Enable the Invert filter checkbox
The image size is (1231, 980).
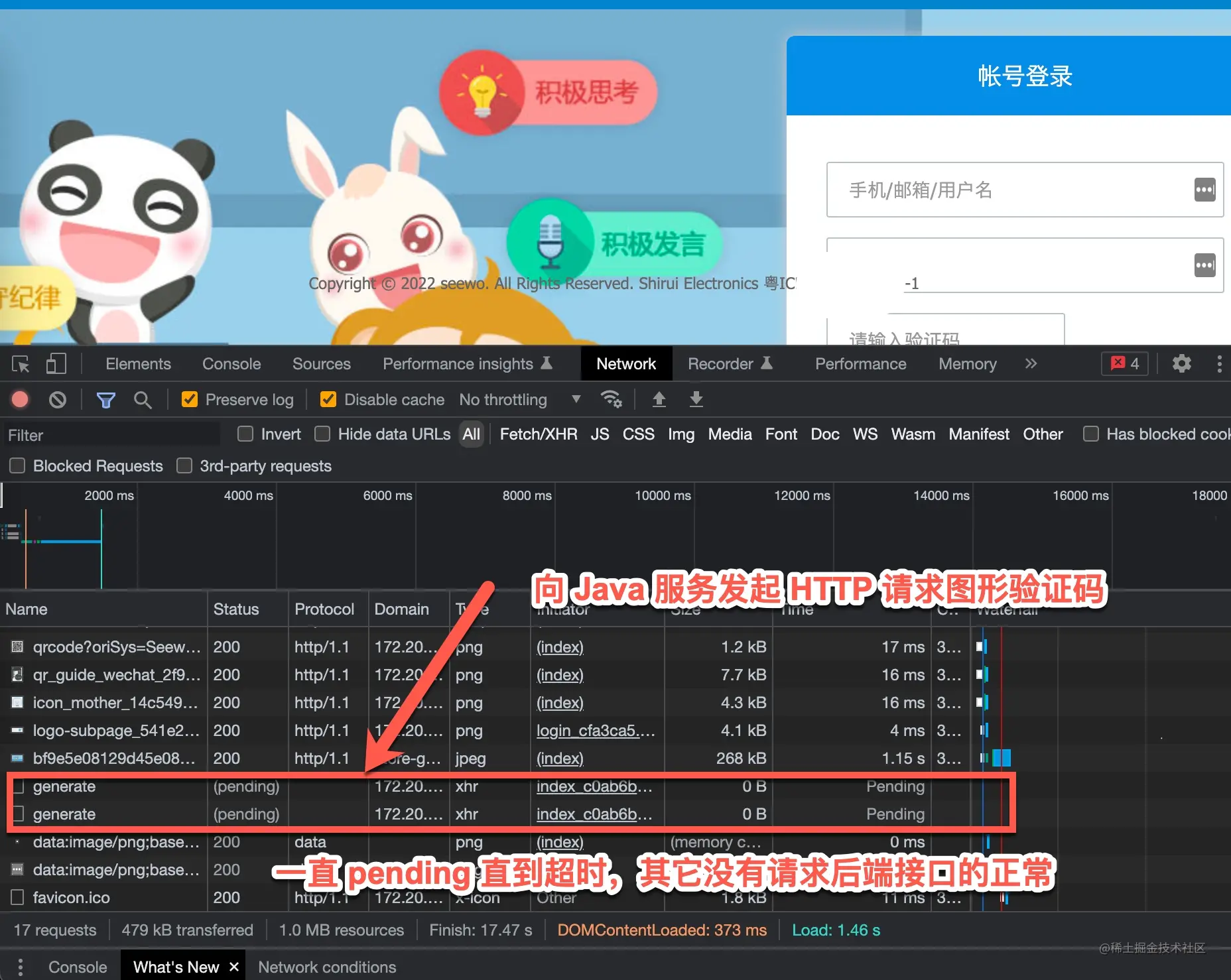click(x=245, y=434)
